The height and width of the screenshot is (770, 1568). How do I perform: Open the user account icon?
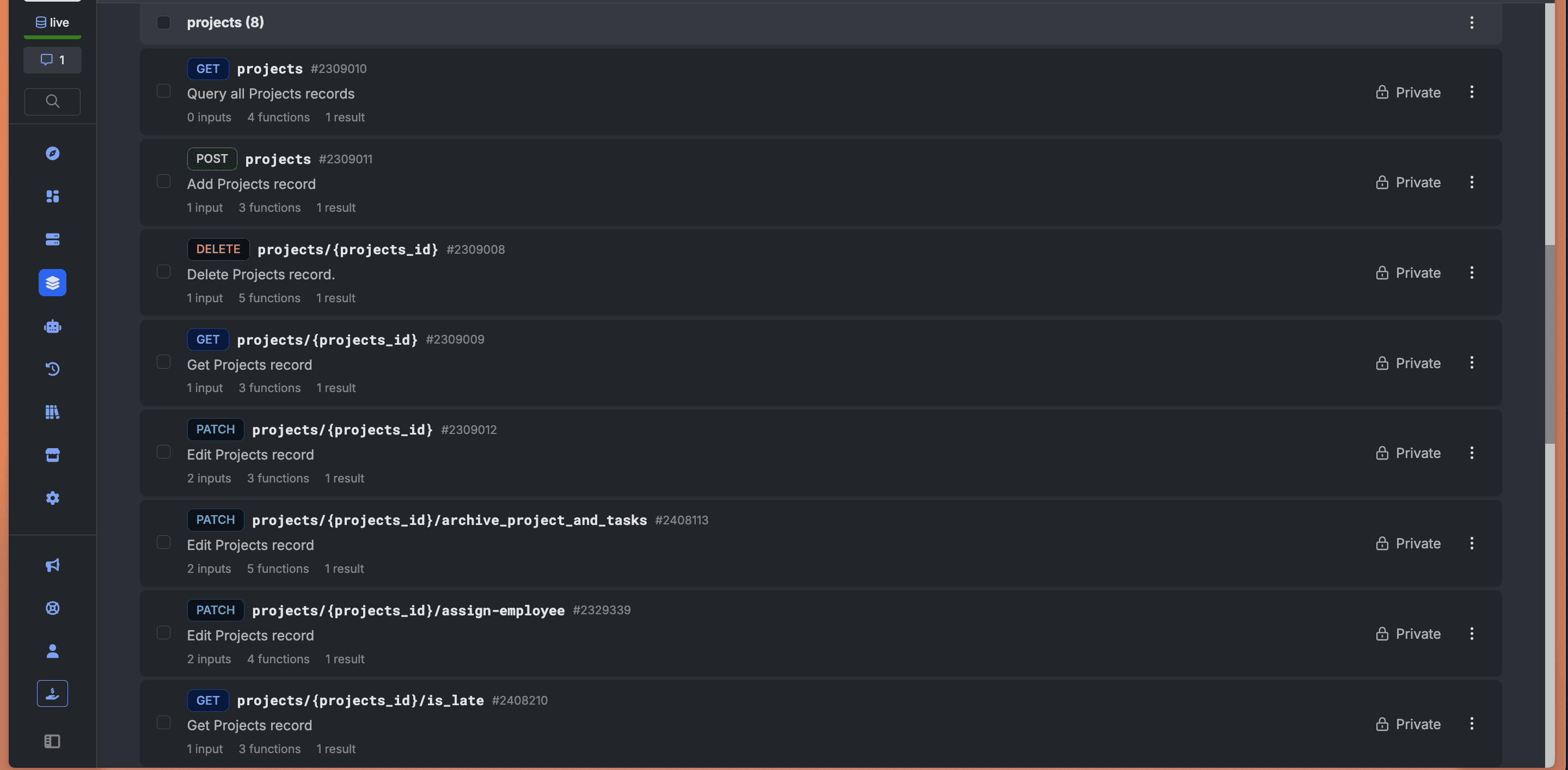pos(52,651)
